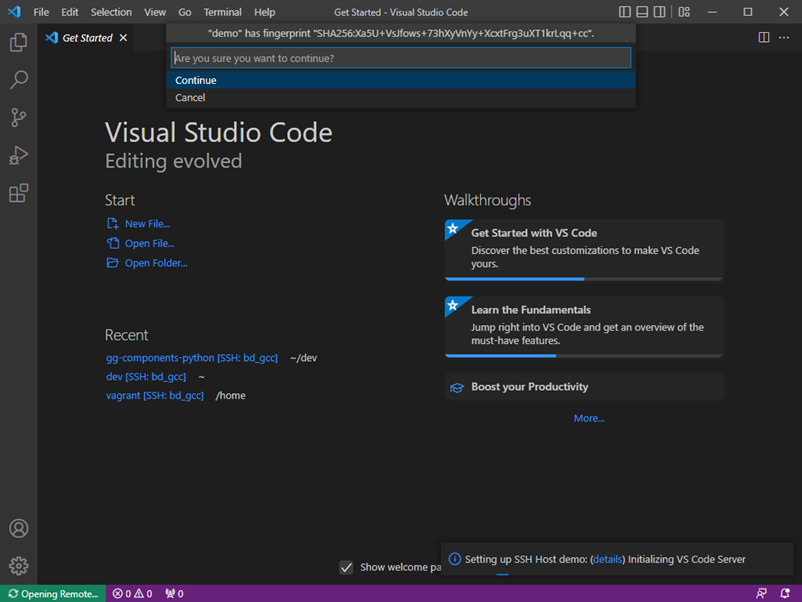Split the editor right
This screenshot has height=602, width=802.
[764, 37]
